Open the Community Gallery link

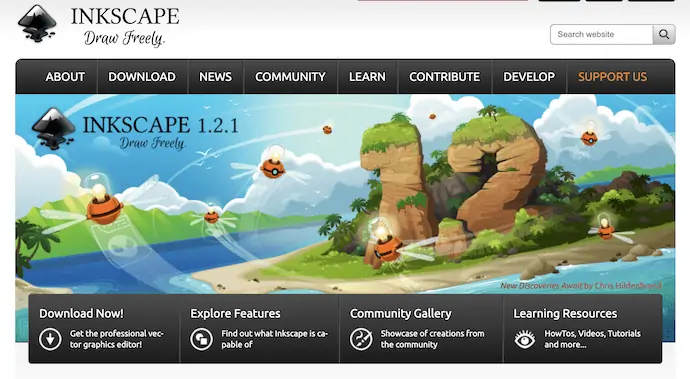point(400,313)
